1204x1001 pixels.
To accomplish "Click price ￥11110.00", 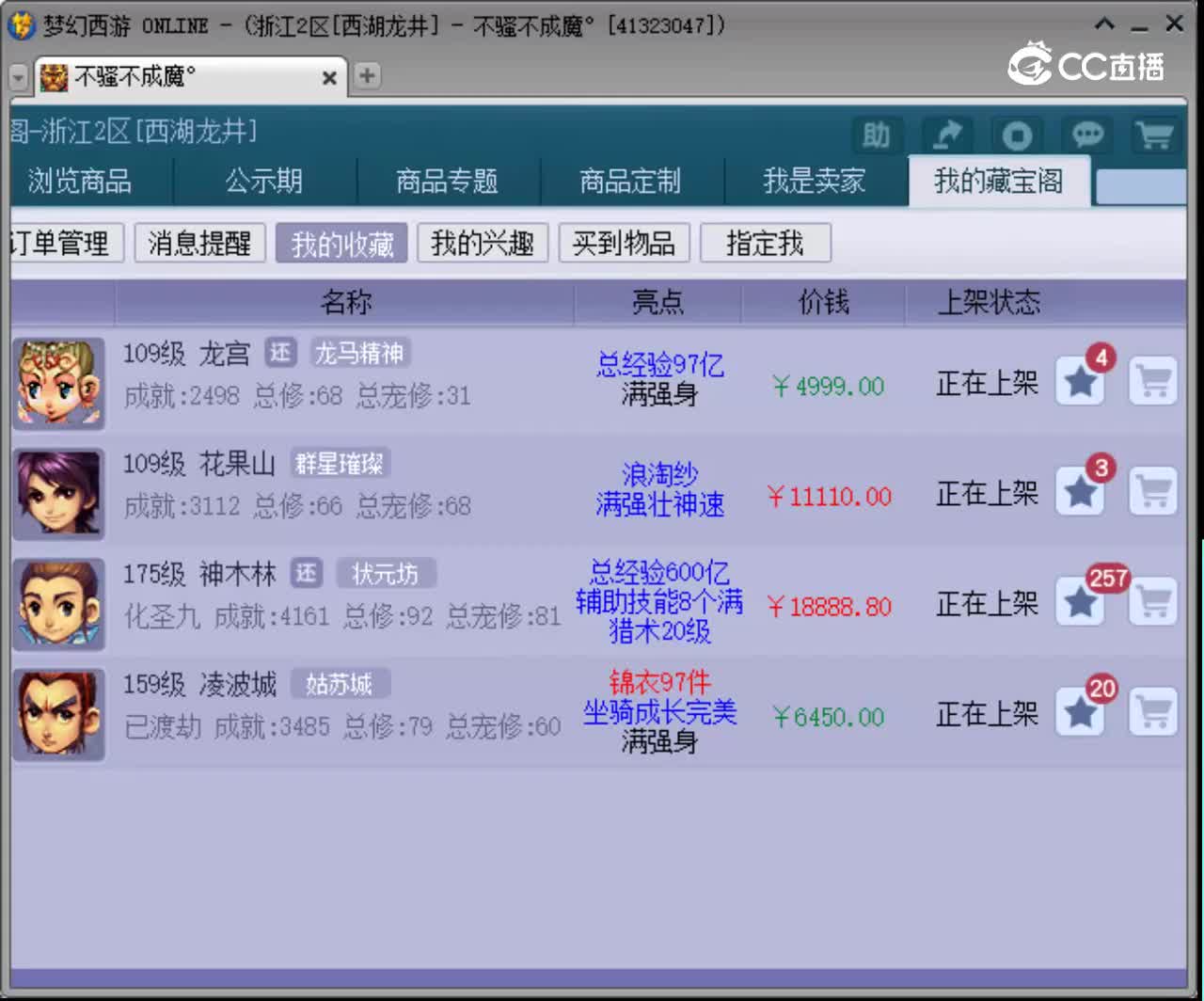I will [x=830, y=496].
